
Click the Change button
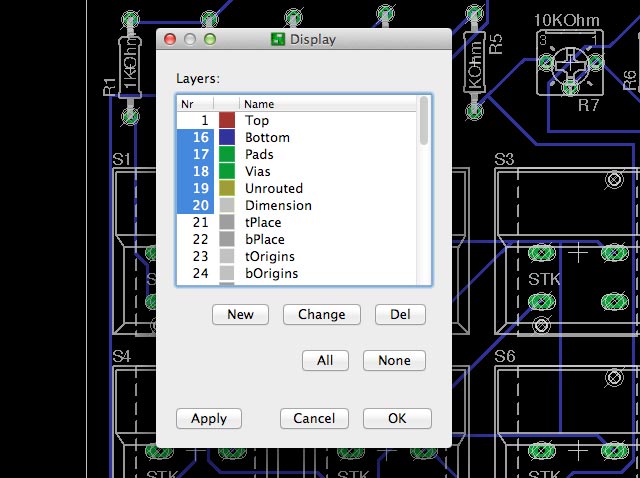click(321, 314)
